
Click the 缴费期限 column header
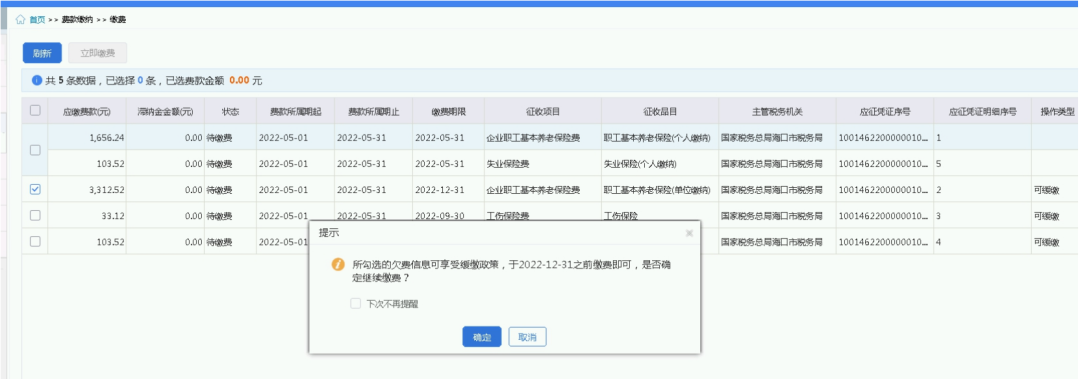tap(448, 111)
